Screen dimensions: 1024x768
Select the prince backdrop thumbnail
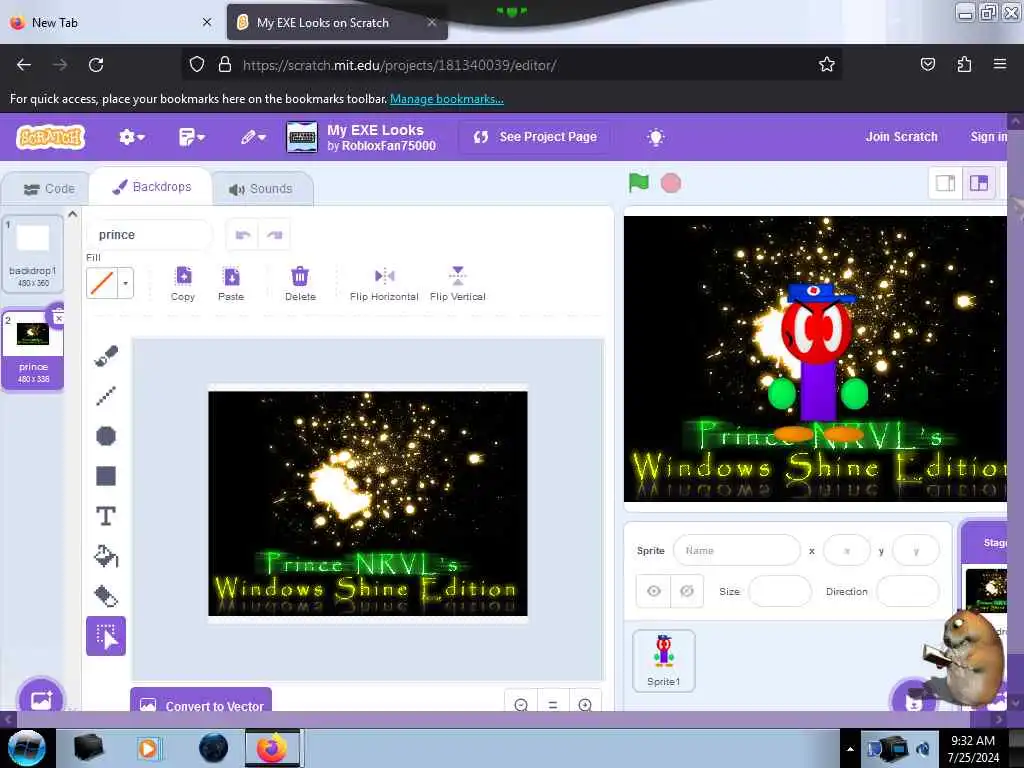point(33,349)
